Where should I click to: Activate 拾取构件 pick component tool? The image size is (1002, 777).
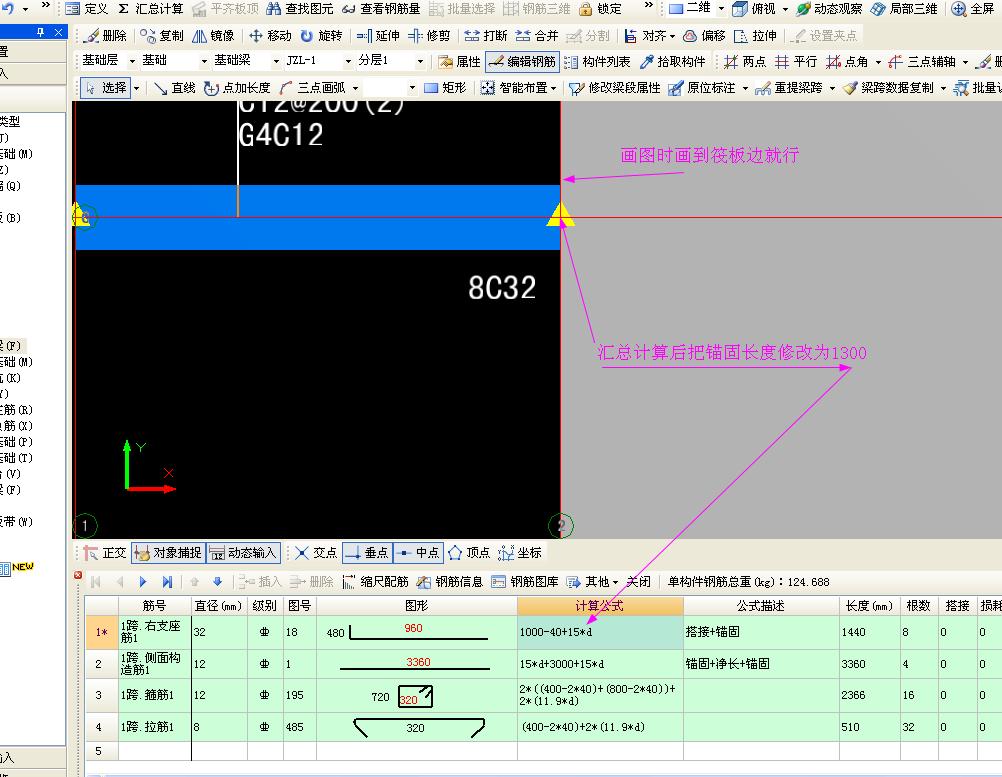pos(673,61)
